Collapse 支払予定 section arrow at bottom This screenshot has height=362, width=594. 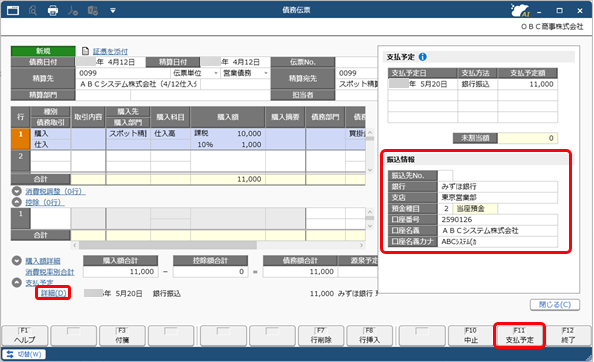click(17, 282)
